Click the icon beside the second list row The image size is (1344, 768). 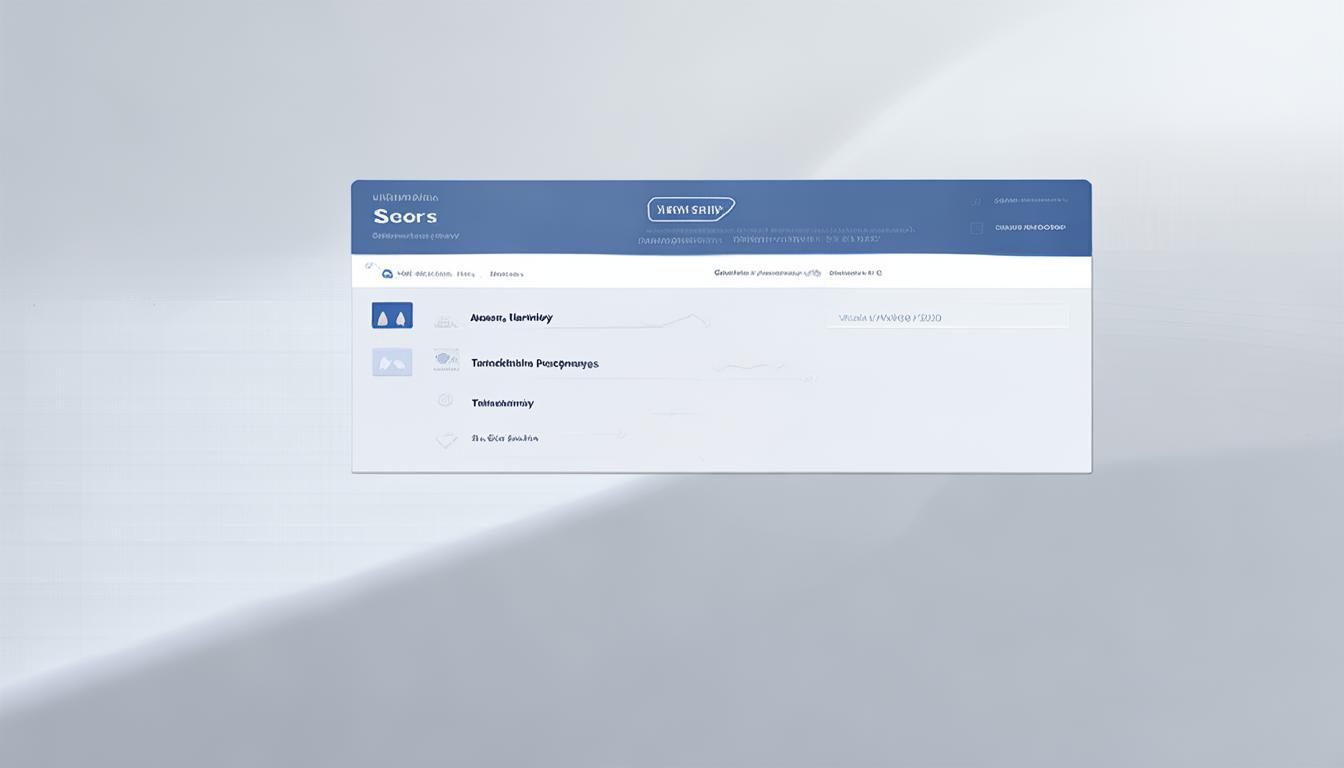446,361
